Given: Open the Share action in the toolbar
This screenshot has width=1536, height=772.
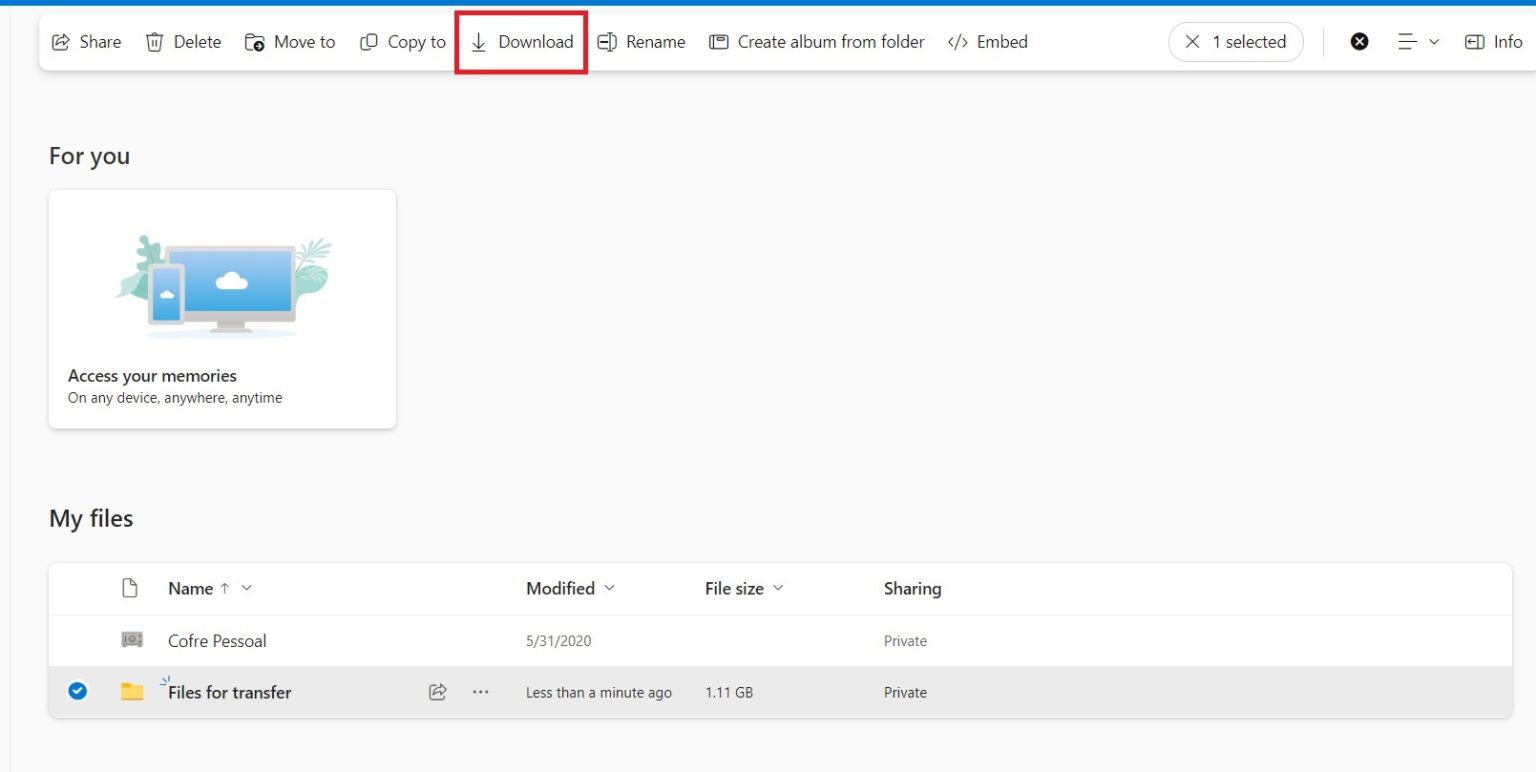Looking at the screenshot, I should 86,41.
